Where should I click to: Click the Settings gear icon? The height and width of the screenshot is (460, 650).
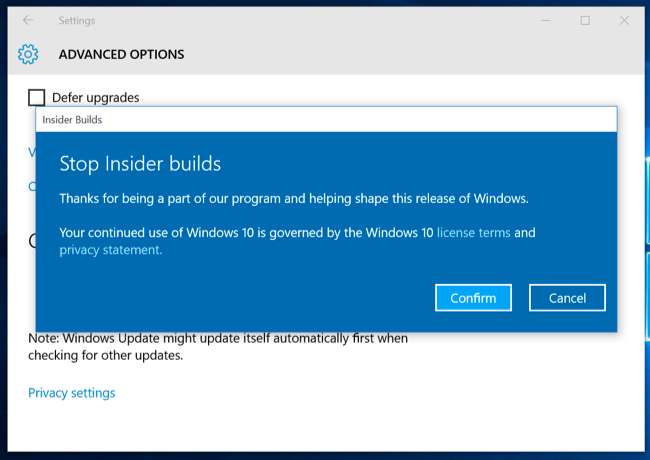(28, 54)
